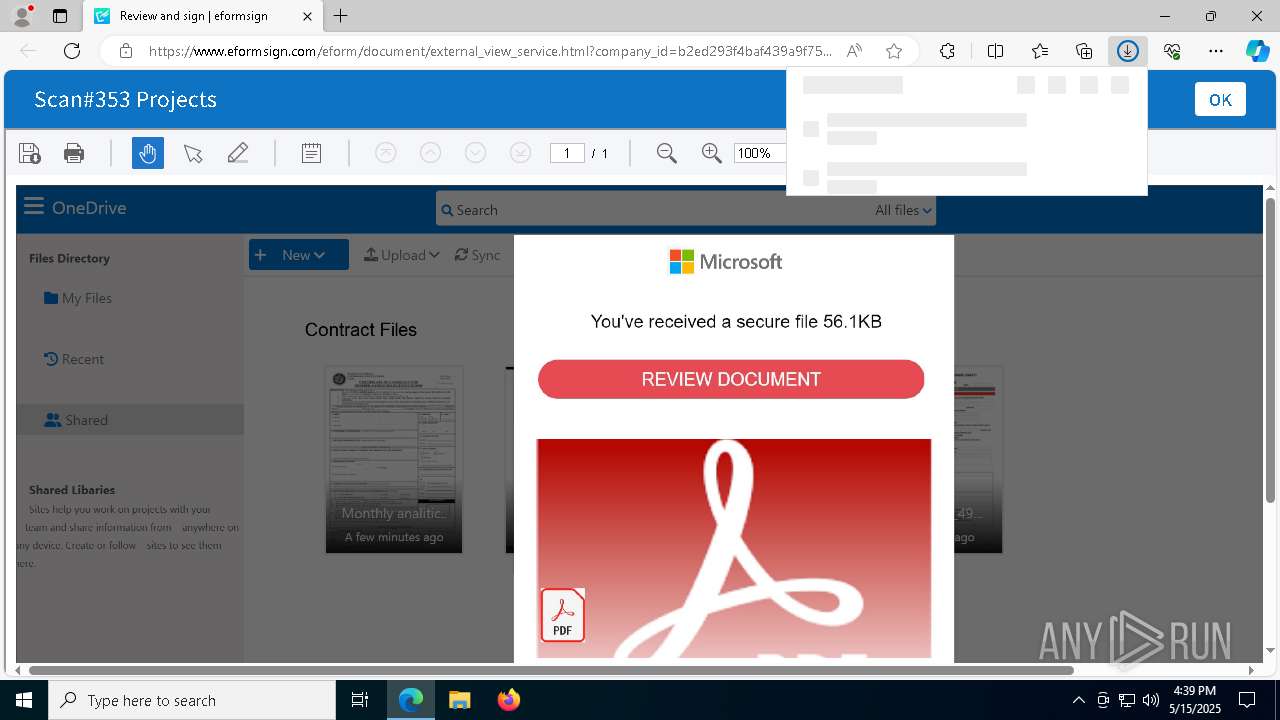Click the Sync button
1280x720 pixels.
click(477, 255)
